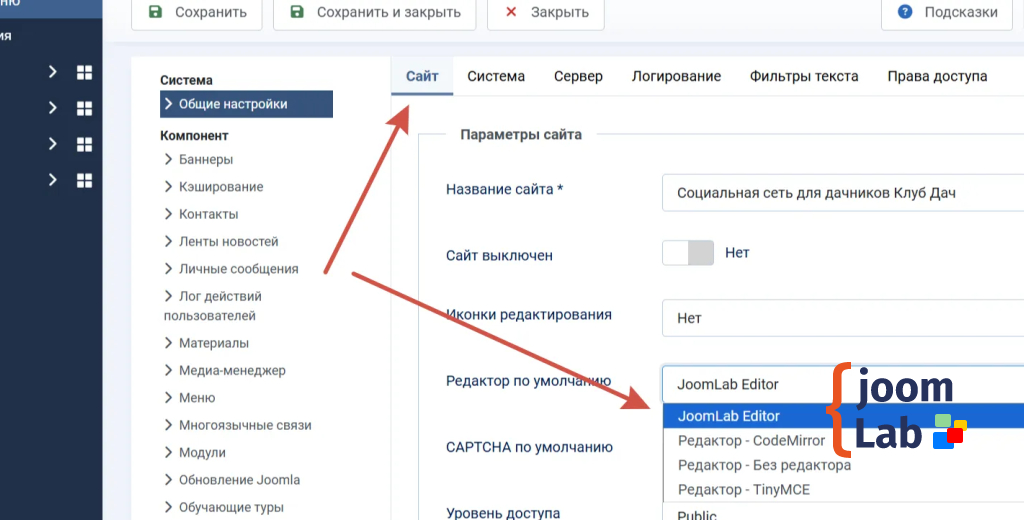Select JoomLab Editor option in list
The height and width of the screenshot is (520, 1024).
pyautogui.click(x=843, y=416)
